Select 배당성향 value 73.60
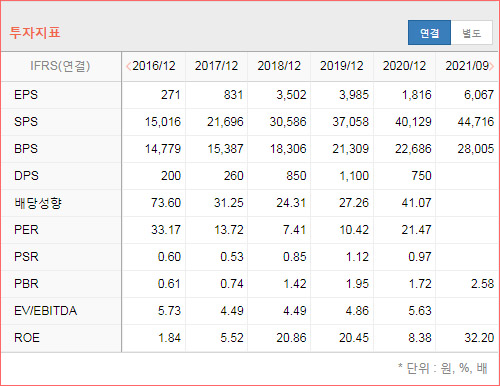The width and height of the screenshot is (500, 386). [x=166, y=203]
